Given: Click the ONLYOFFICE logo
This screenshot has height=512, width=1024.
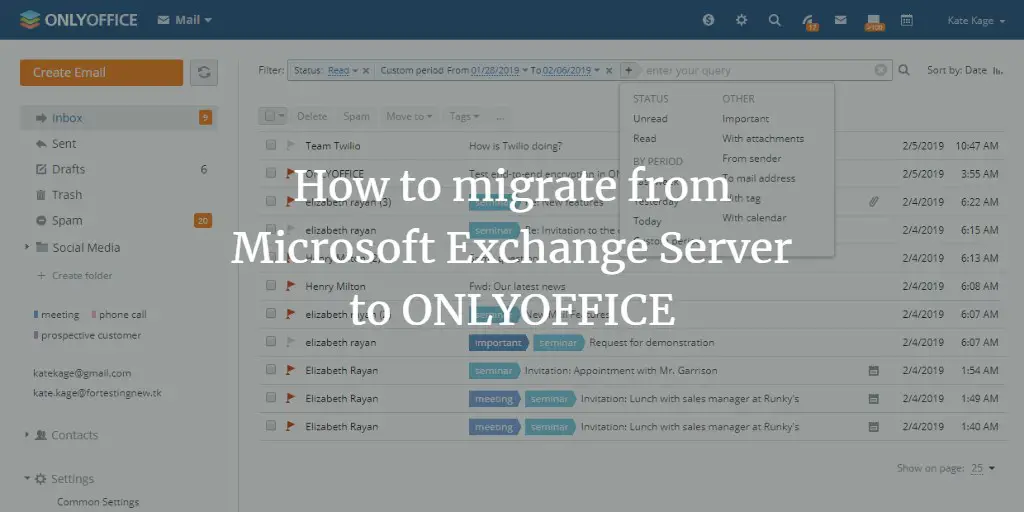Looking at the screenshot, I should click(78, 20).
